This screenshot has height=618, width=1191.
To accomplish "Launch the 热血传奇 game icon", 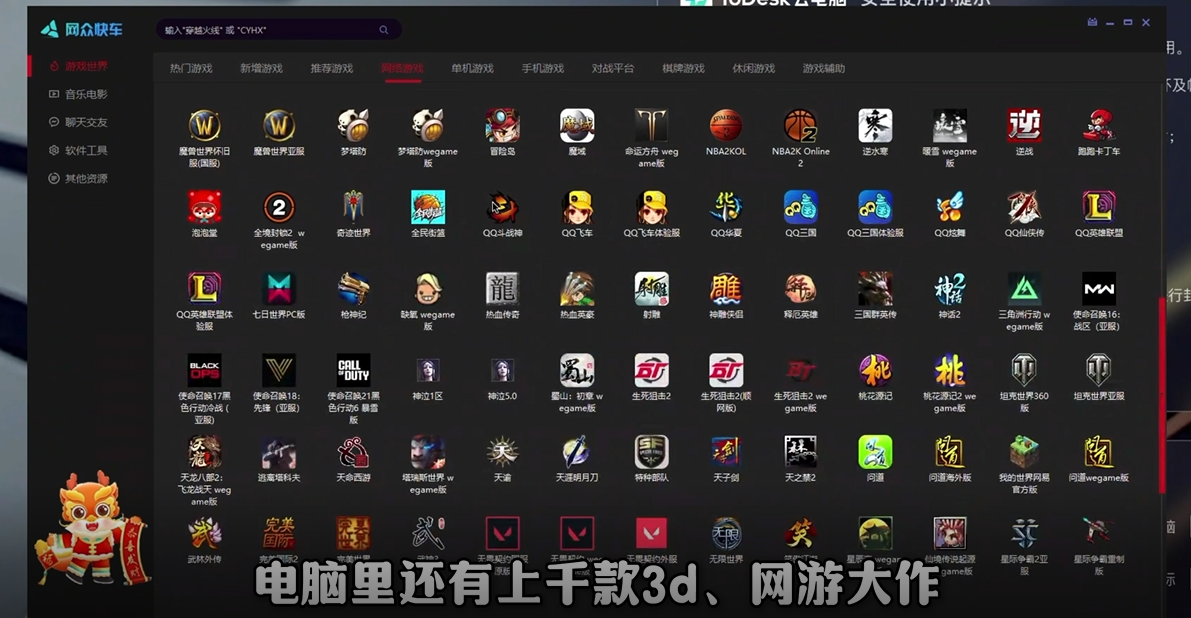I will point(502,289).
